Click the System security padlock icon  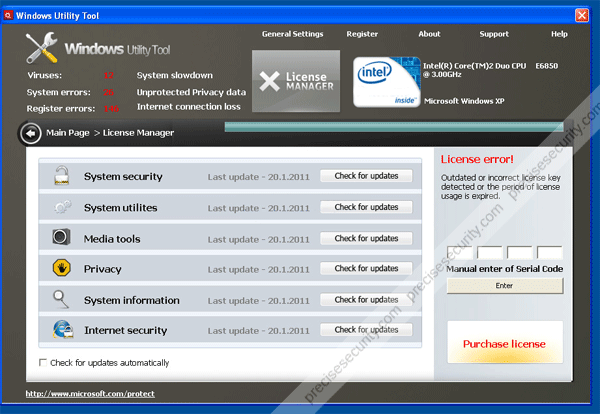point(62,176)
